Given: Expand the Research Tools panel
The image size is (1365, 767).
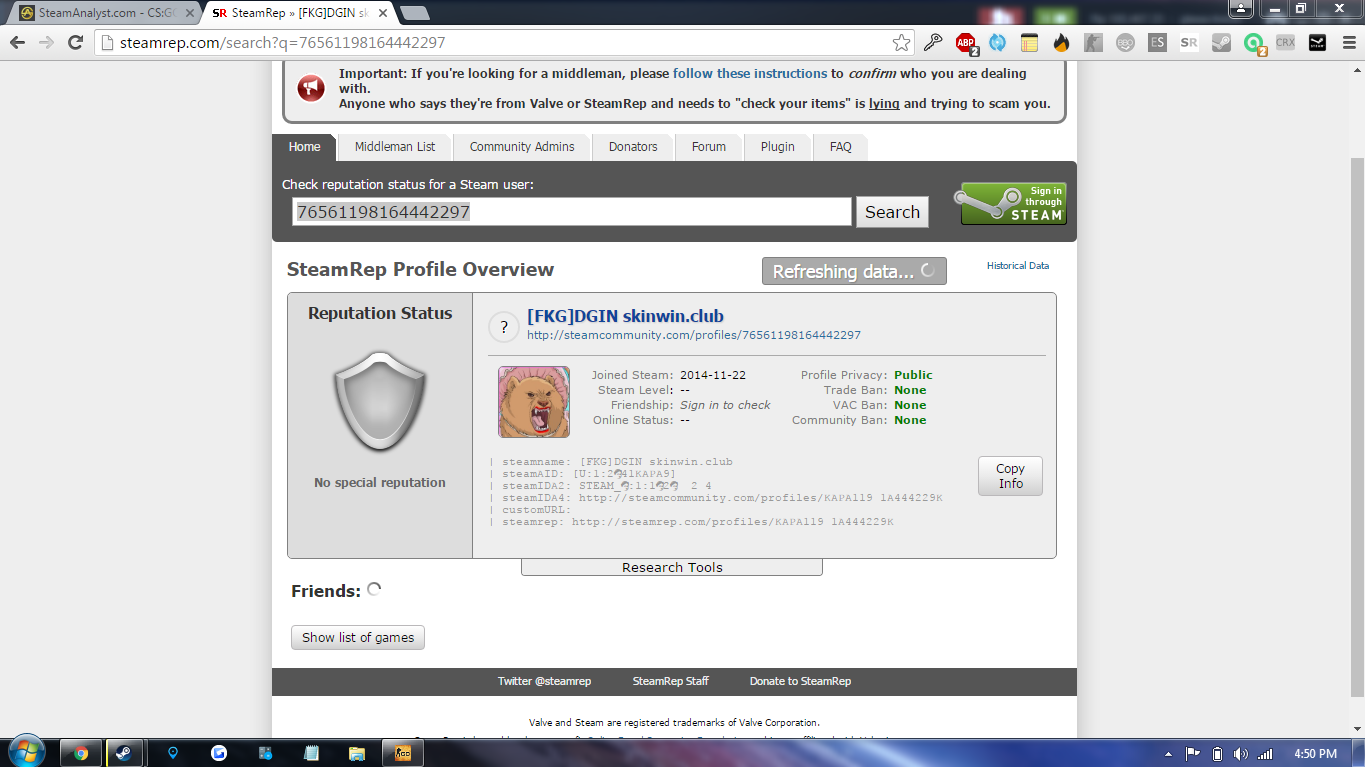Looking at the screenshot, I should point(671,567).
